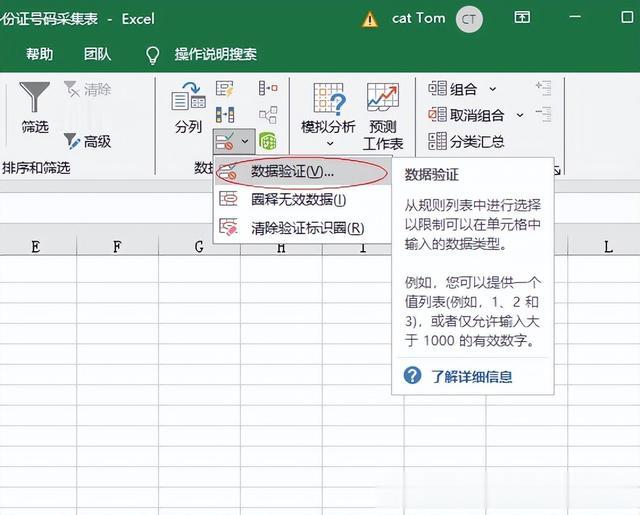Click the Relationships icon
This screenshot has height=515, width=640.
click(268, 115)
